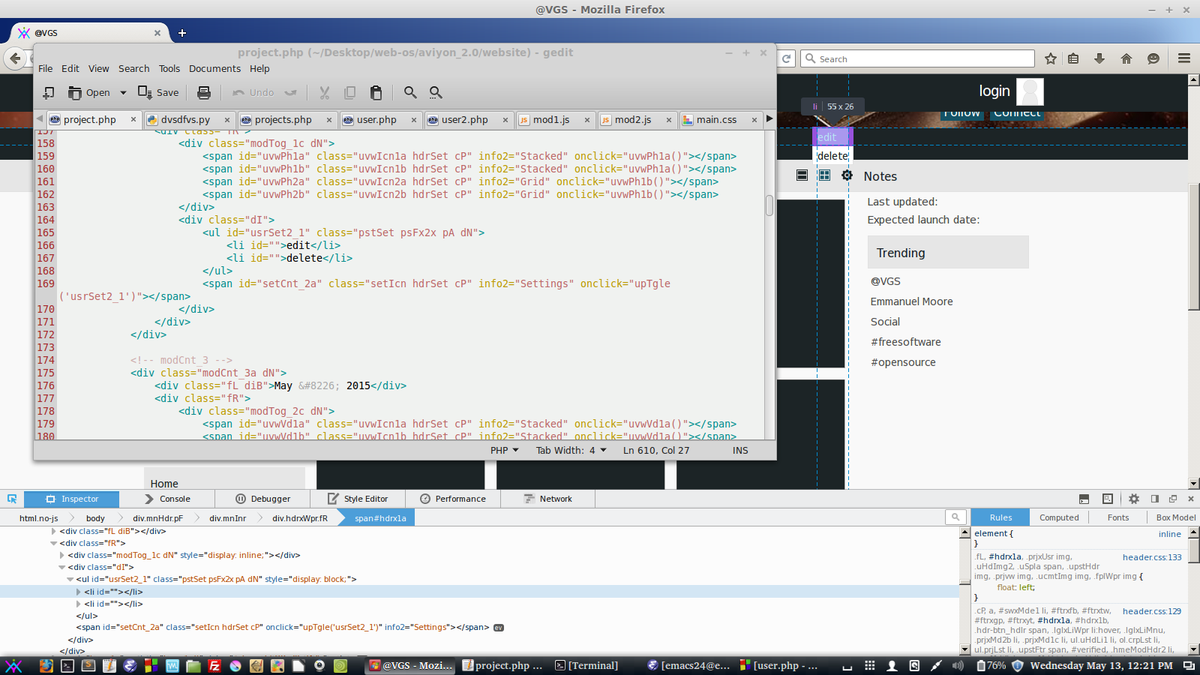Open Firefox downloads arrow icon
Screen dimensions: 1200x675
click(x=1099, y=59)
